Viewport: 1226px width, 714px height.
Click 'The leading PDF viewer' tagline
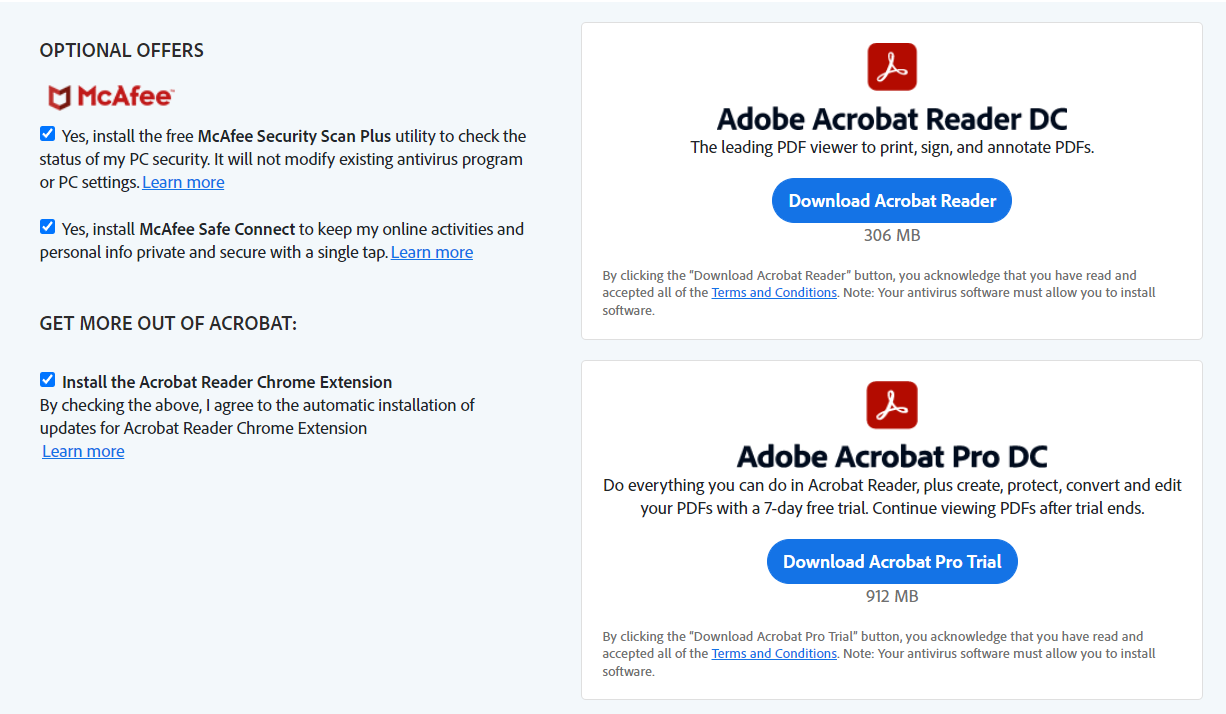click(x=892, y=148)
